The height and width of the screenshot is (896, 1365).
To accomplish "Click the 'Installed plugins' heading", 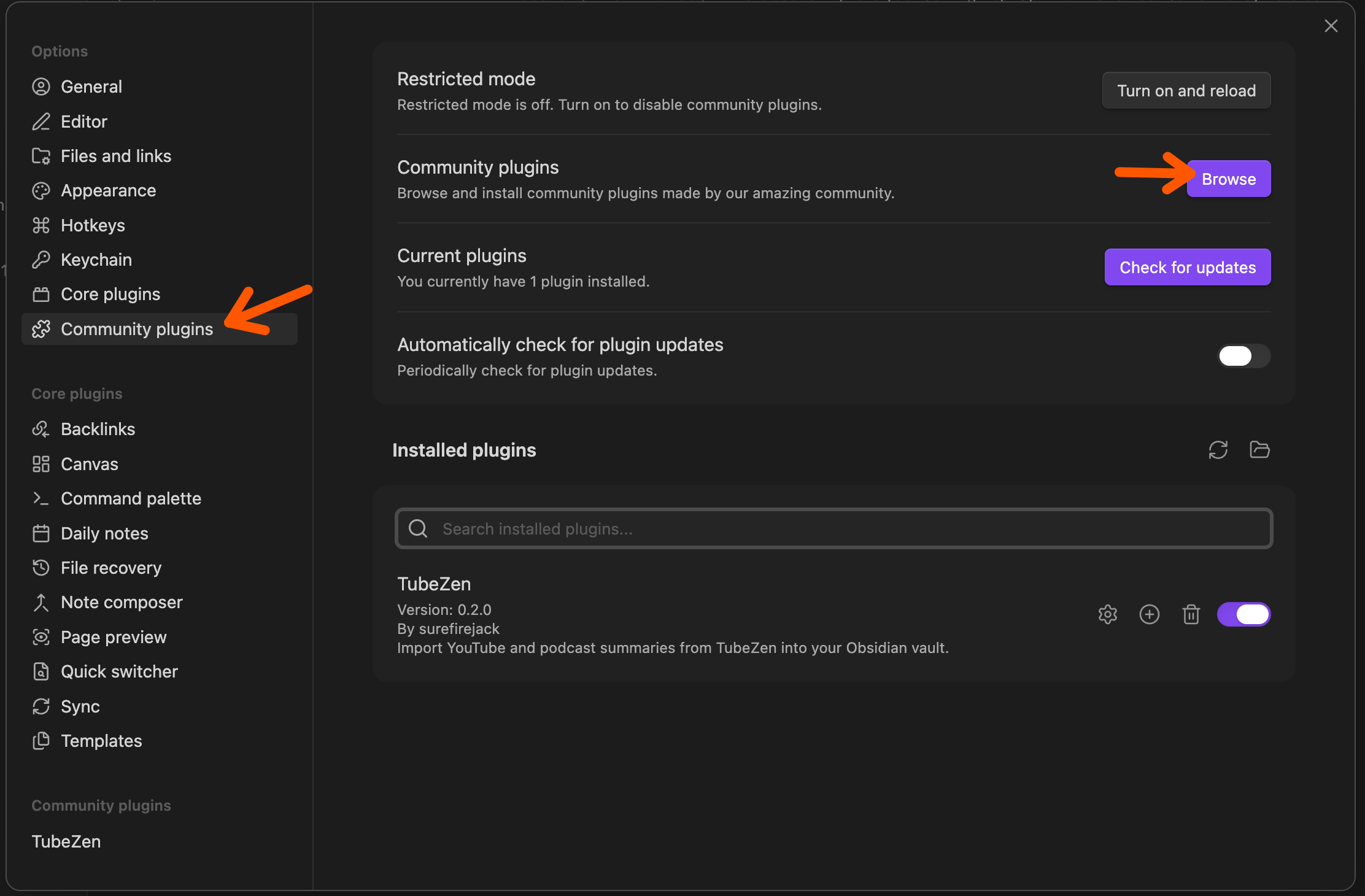I will click(464, 450).
